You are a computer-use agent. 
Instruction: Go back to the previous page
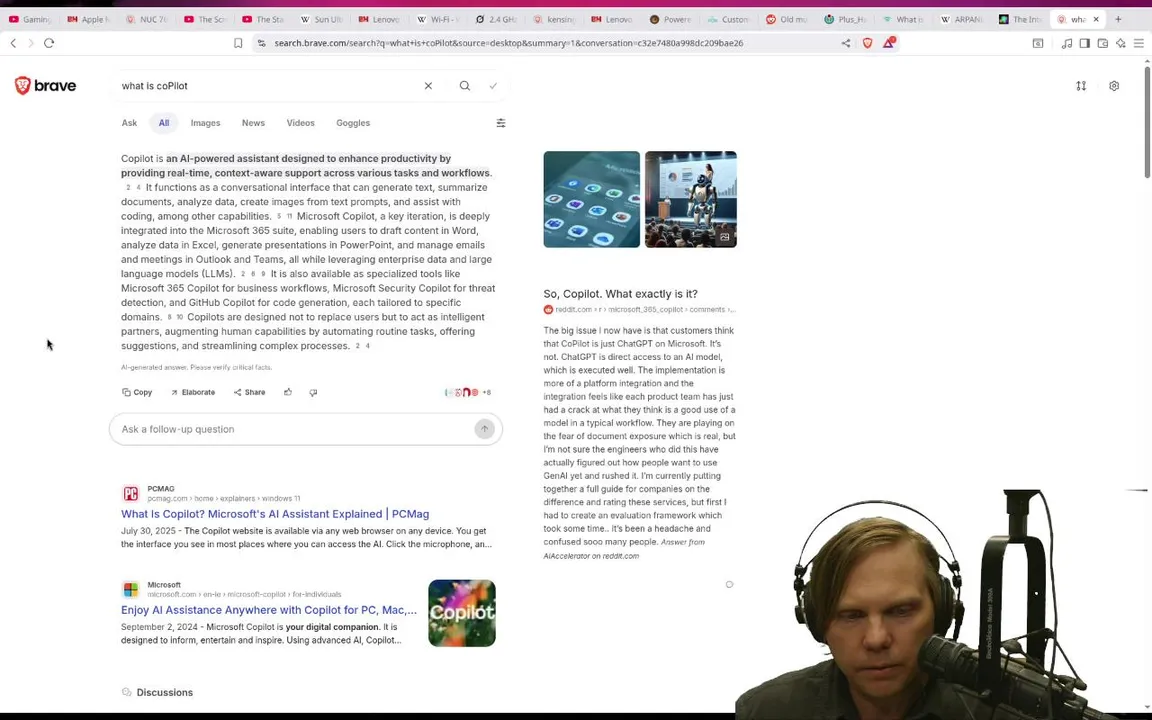(13, 43)
